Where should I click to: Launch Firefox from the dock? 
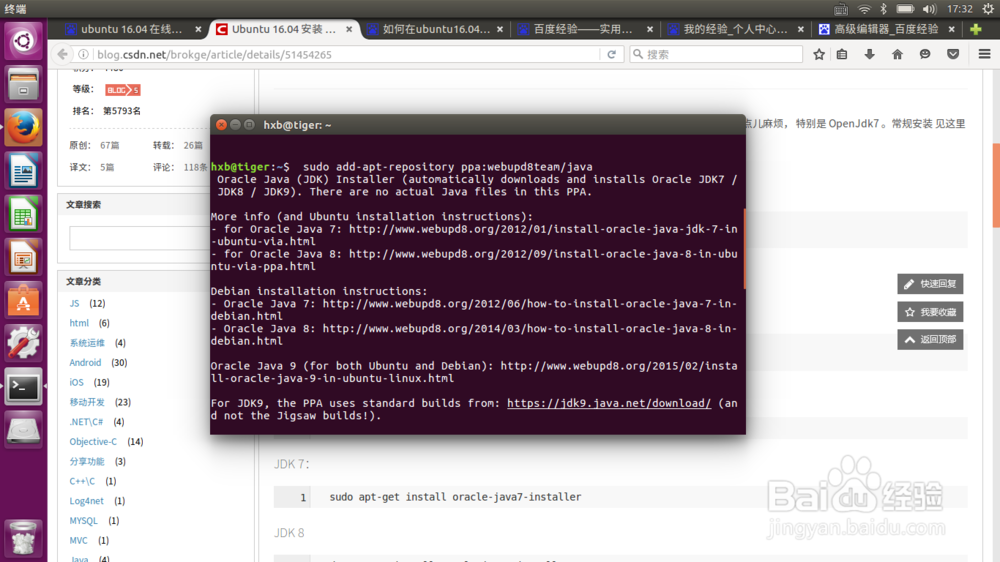pos(24,127)
